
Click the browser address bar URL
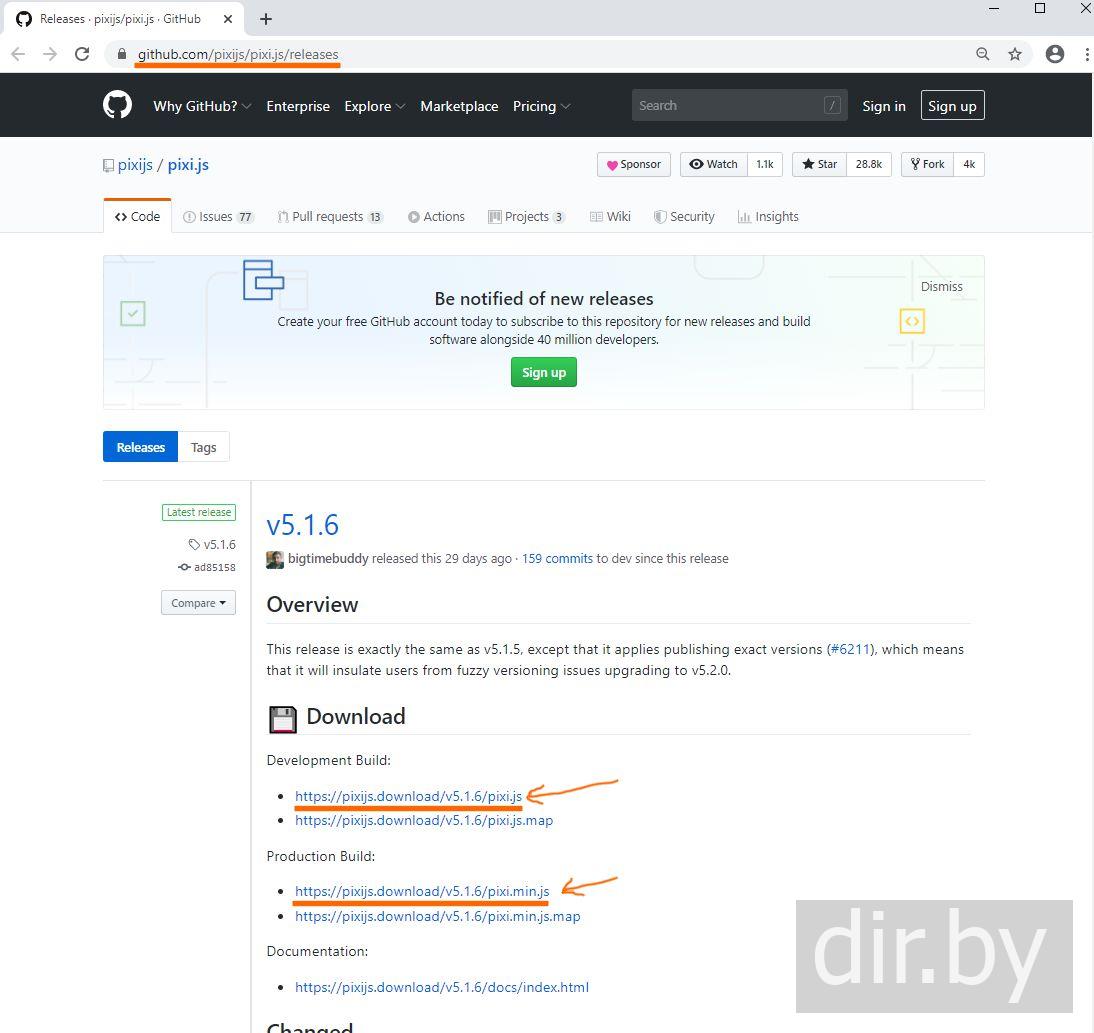[238, 54]
